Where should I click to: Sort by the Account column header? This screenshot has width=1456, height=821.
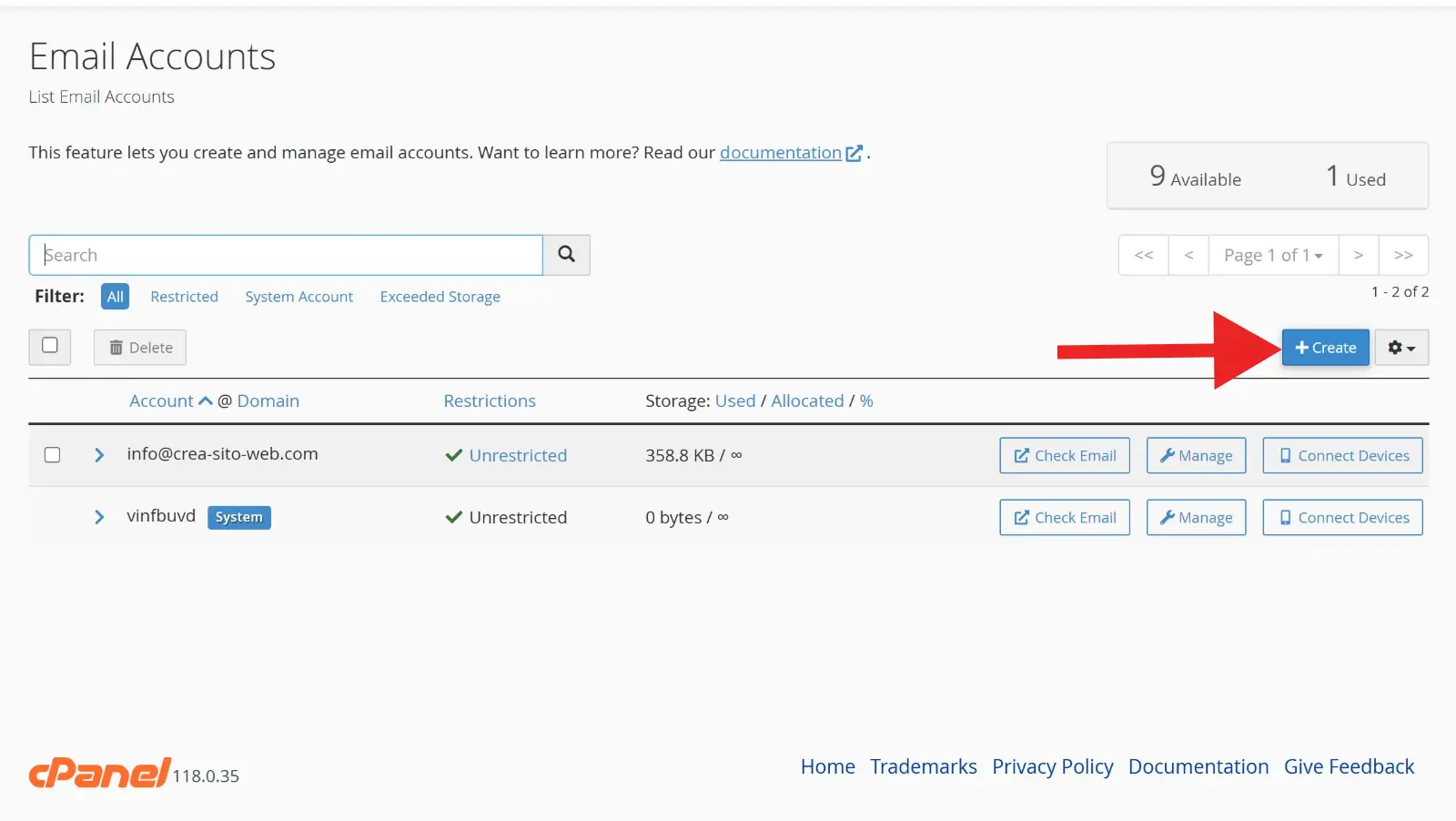[162, 401]
